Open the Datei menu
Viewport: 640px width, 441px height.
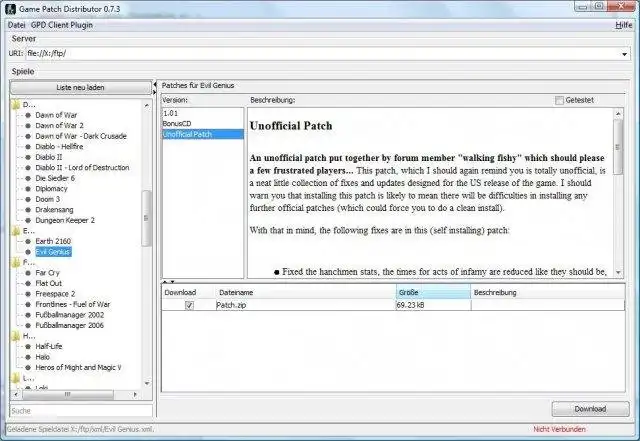click(x=16, y=25)
